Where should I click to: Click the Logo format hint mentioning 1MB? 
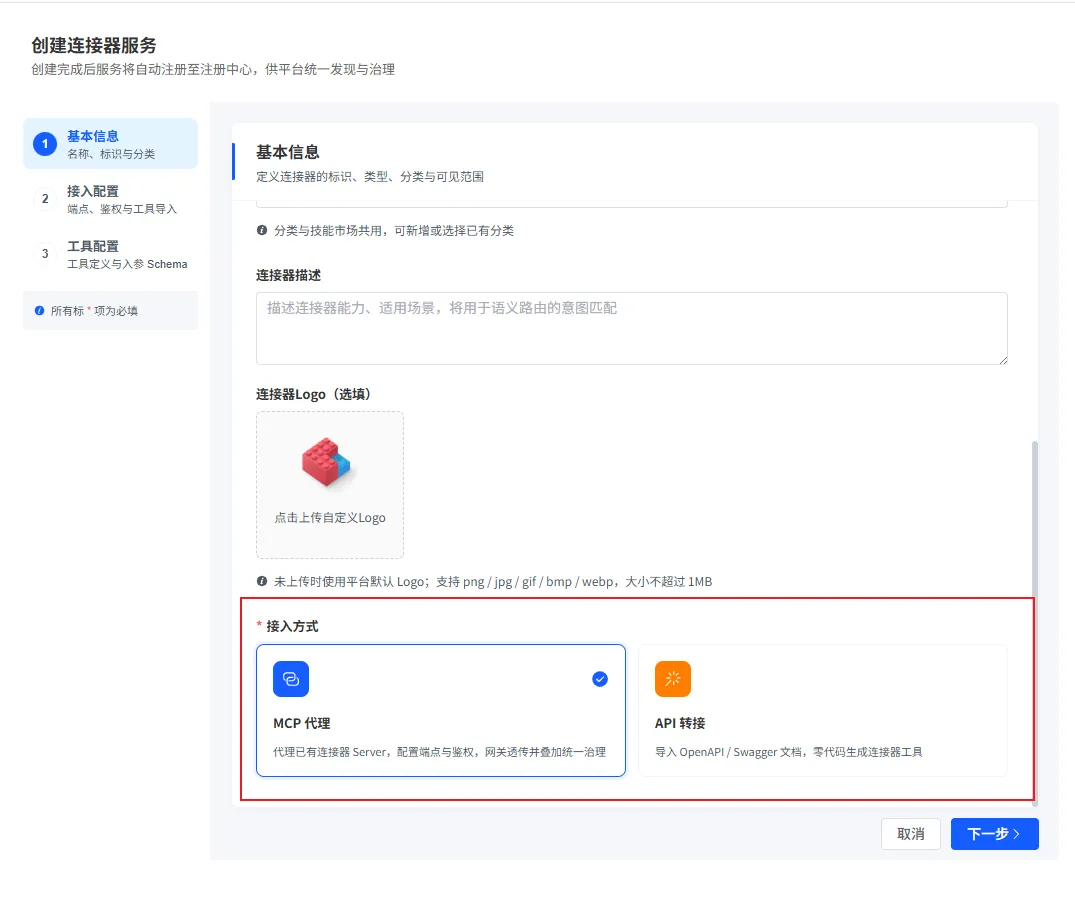(493, 581)
